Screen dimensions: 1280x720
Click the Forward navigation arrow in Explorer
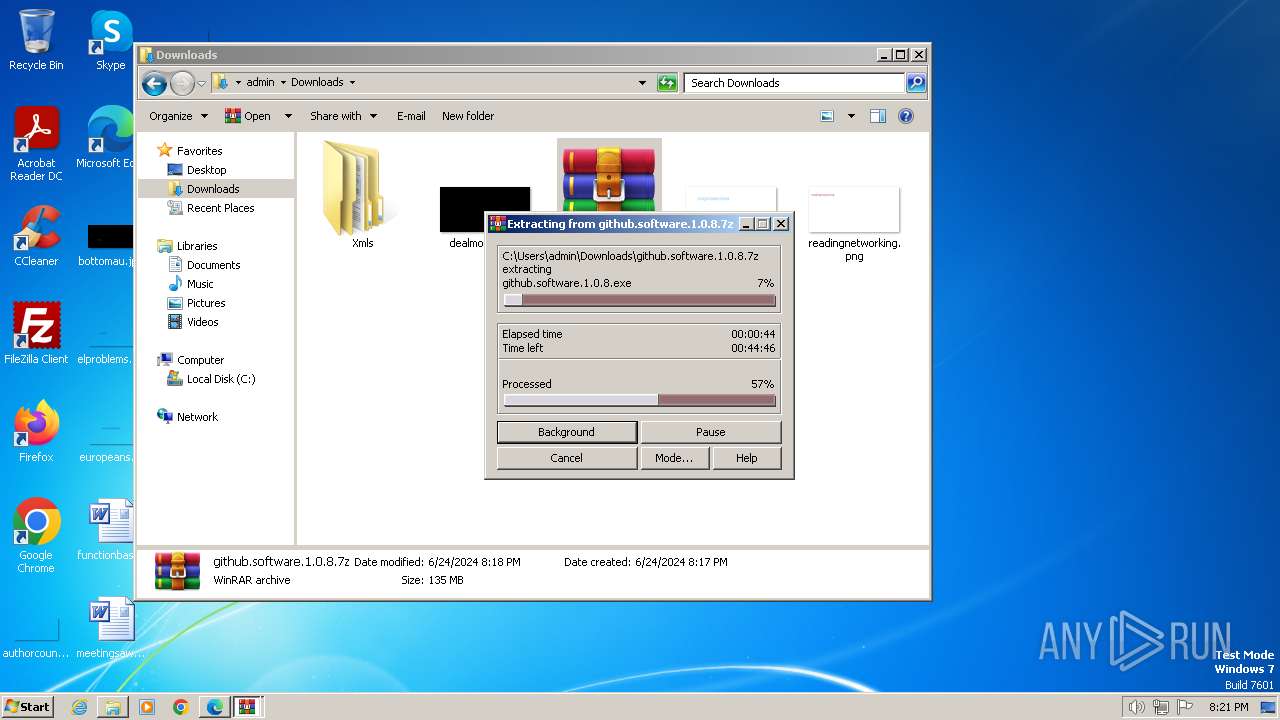click(x=182, y=83)
